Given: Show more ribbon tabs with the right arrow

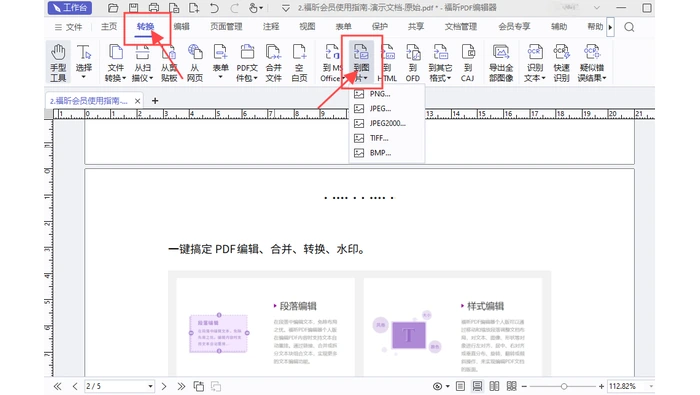Looking at the screenshot, I should (610, 27).
